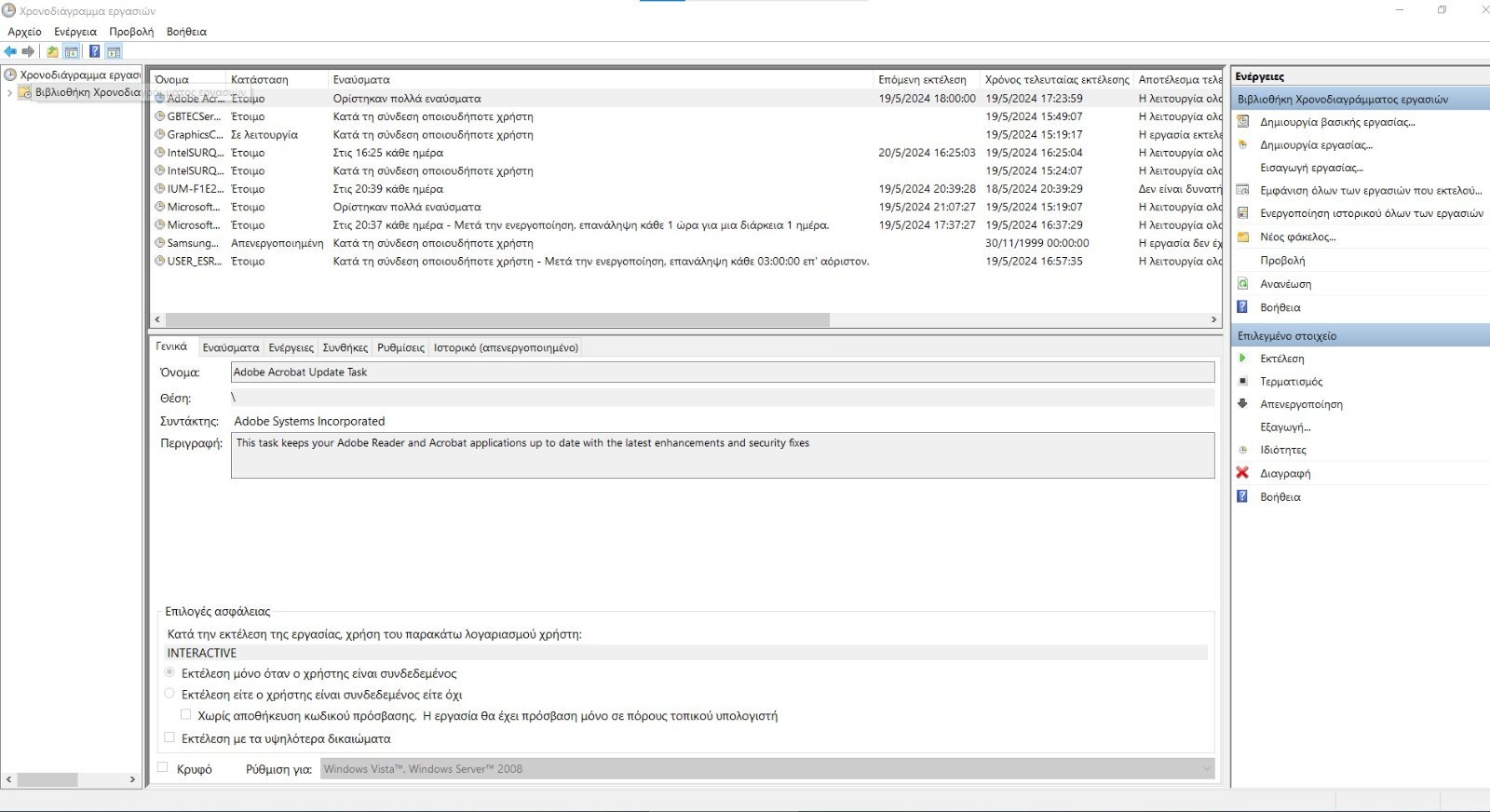Click the red X Διαγραφή icon
This screenshot has height=812, width=1490.
click(x=1242, y=472)
